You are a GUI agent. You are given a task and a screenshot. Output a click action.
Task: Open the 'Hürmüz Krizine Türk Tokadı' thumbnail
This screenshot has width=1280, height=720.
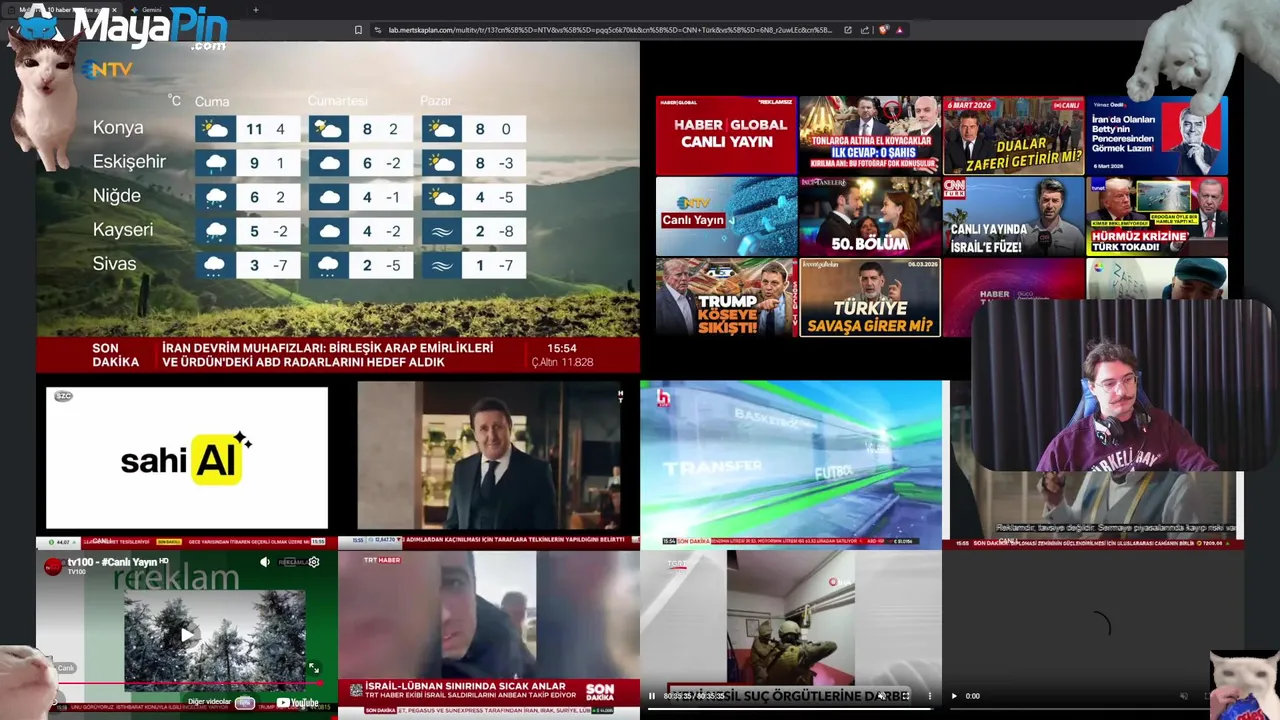point(1157,216)
